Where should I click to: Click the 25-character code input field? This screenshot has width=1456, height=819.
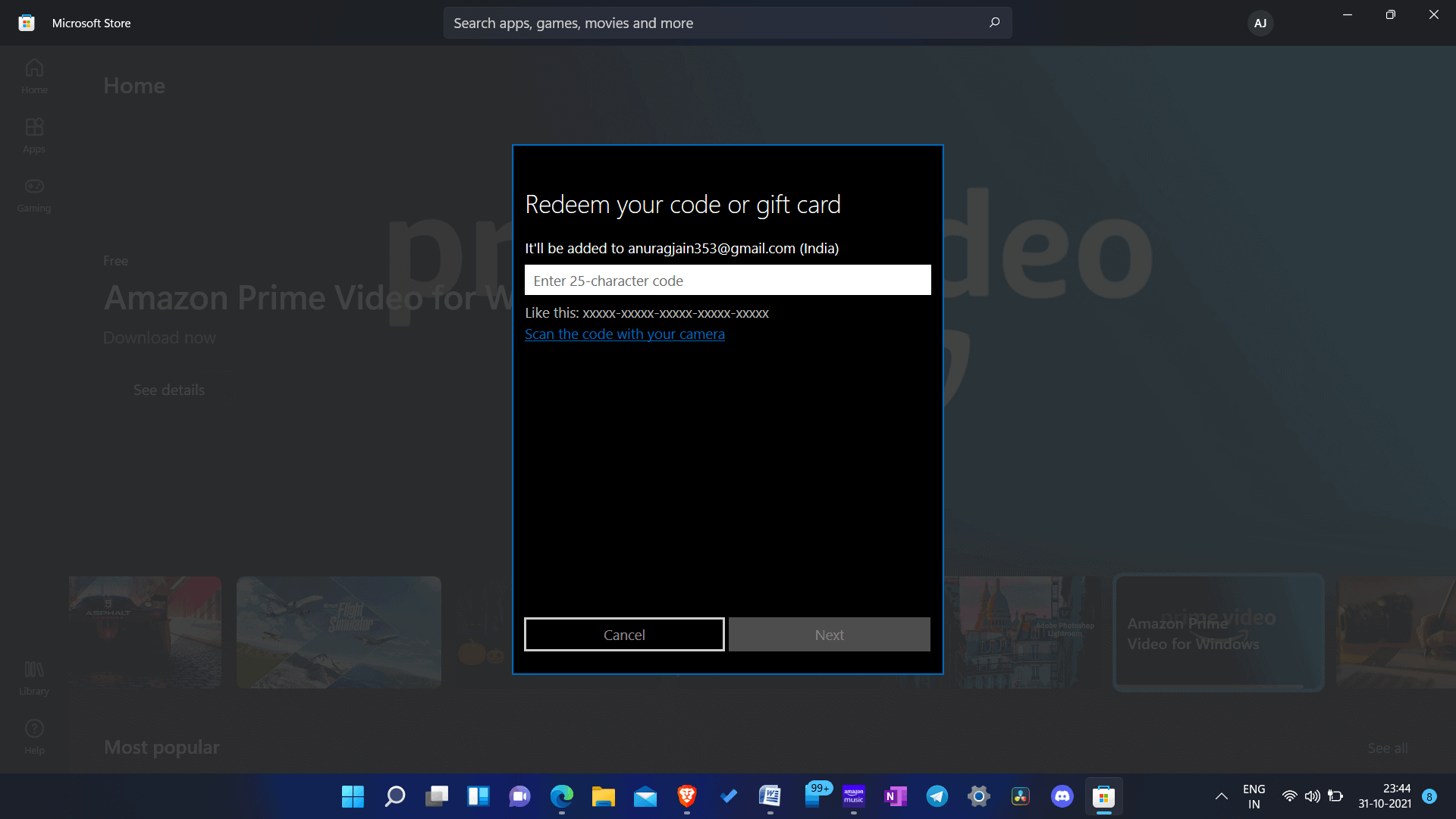[x=728, y=280]
